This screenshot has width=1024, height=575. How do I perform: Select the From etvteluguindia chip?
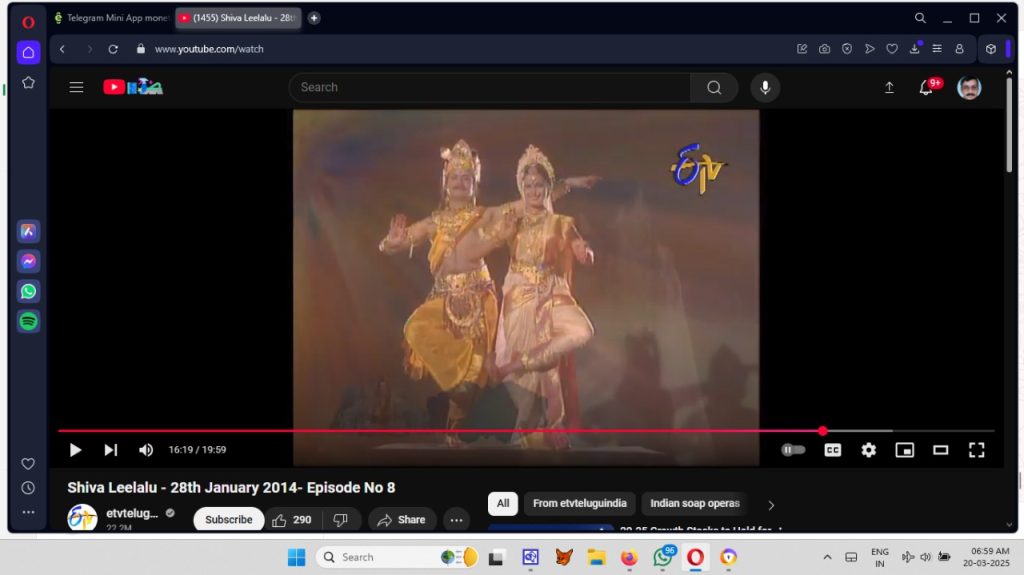click(579, 503)
